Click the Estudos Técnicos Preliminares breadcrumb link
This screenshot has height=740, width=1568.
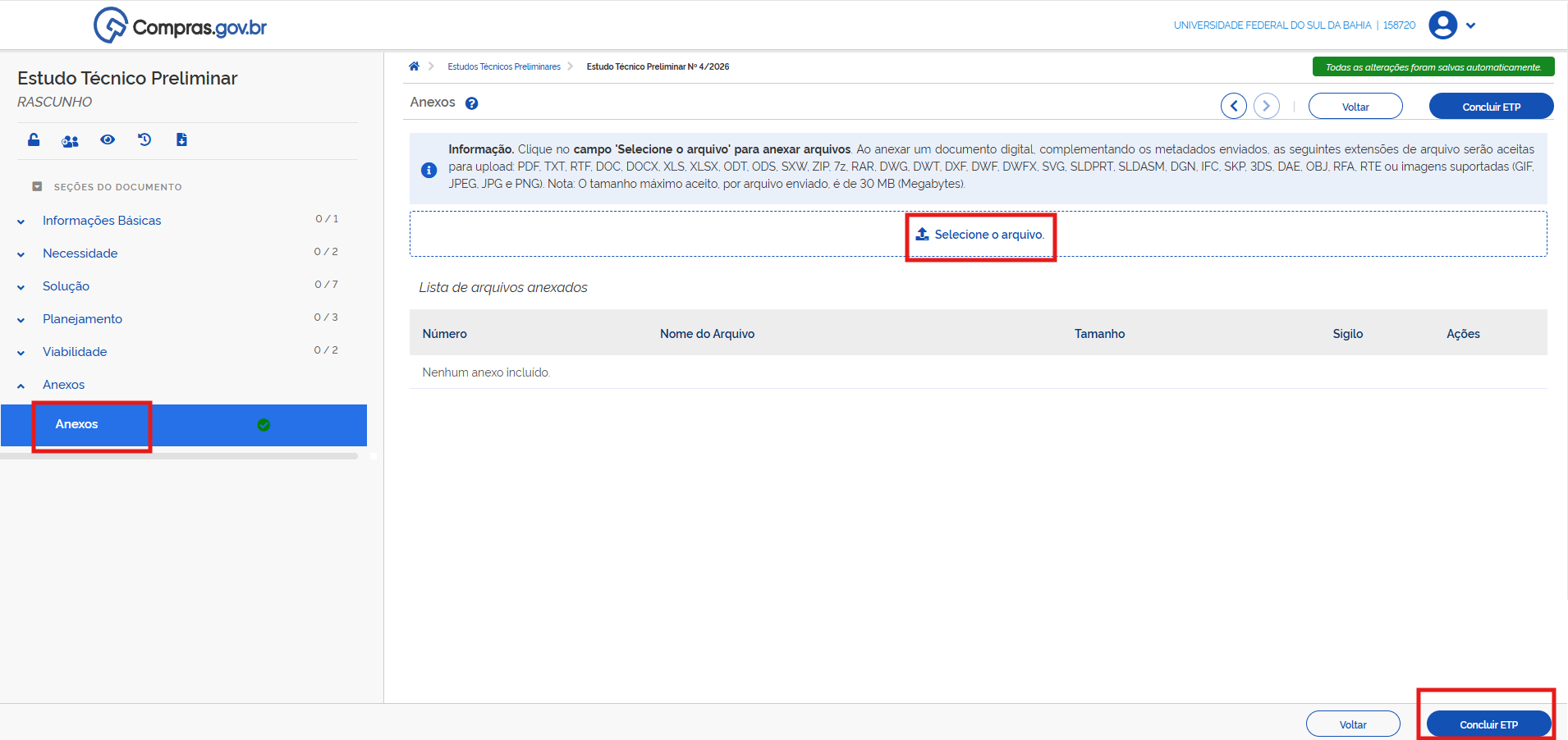pyautogui.click(x=503, y=67)
